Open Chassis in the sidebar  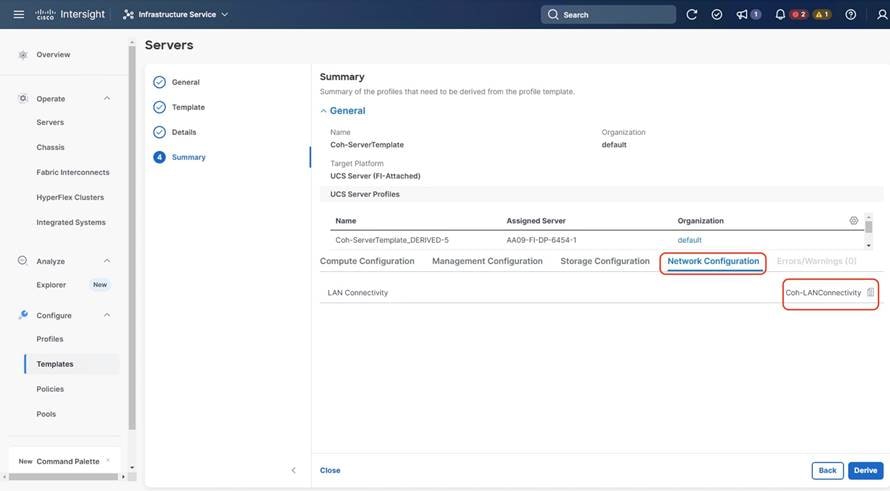pos(51,147)
